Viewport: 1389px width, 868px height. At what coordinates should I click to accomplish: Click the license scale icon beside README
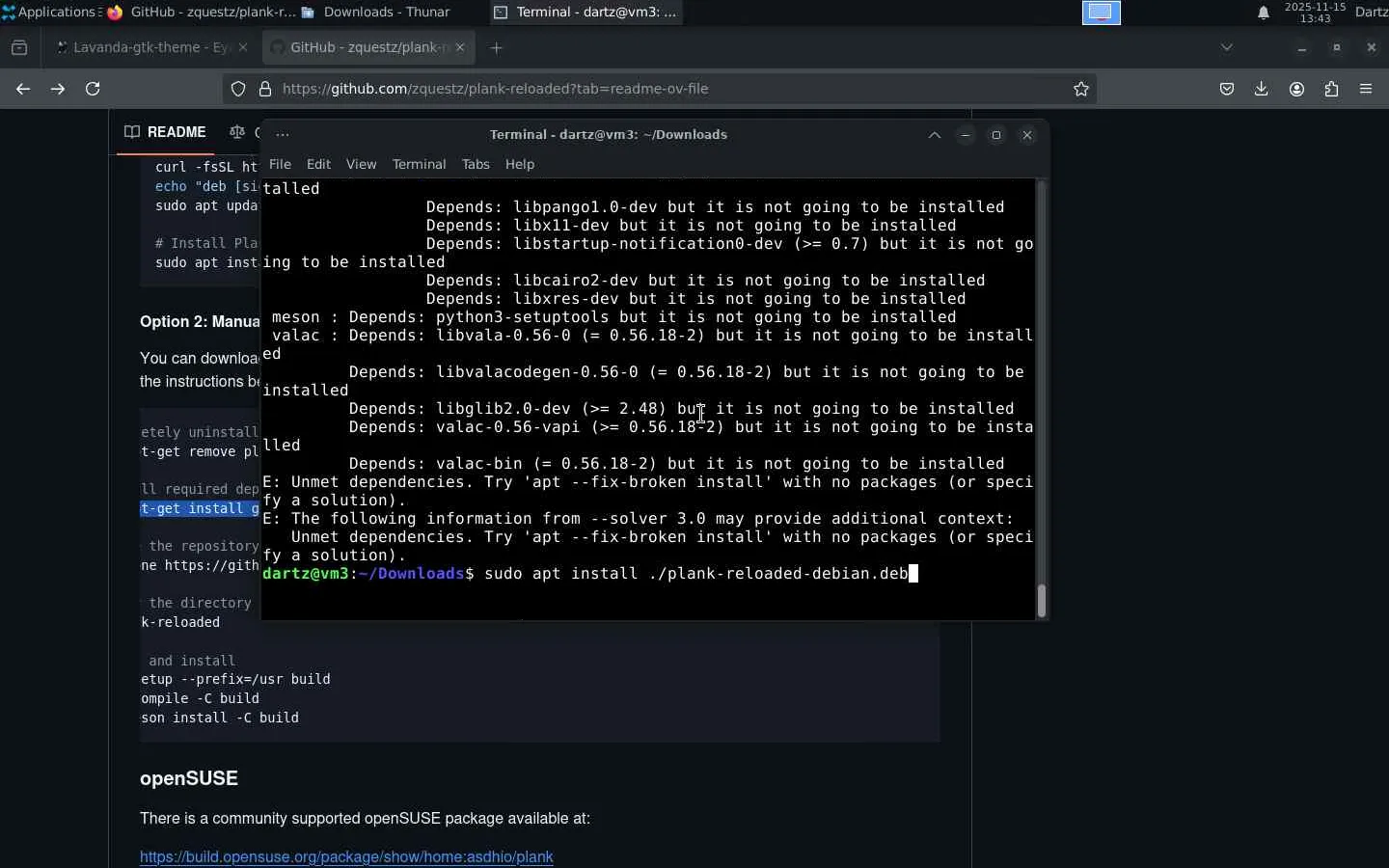tap(237, 132)
